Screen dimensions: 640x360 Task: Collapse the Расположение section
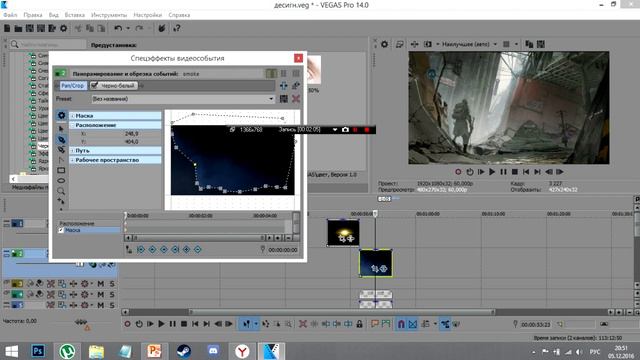pos(72,125)
